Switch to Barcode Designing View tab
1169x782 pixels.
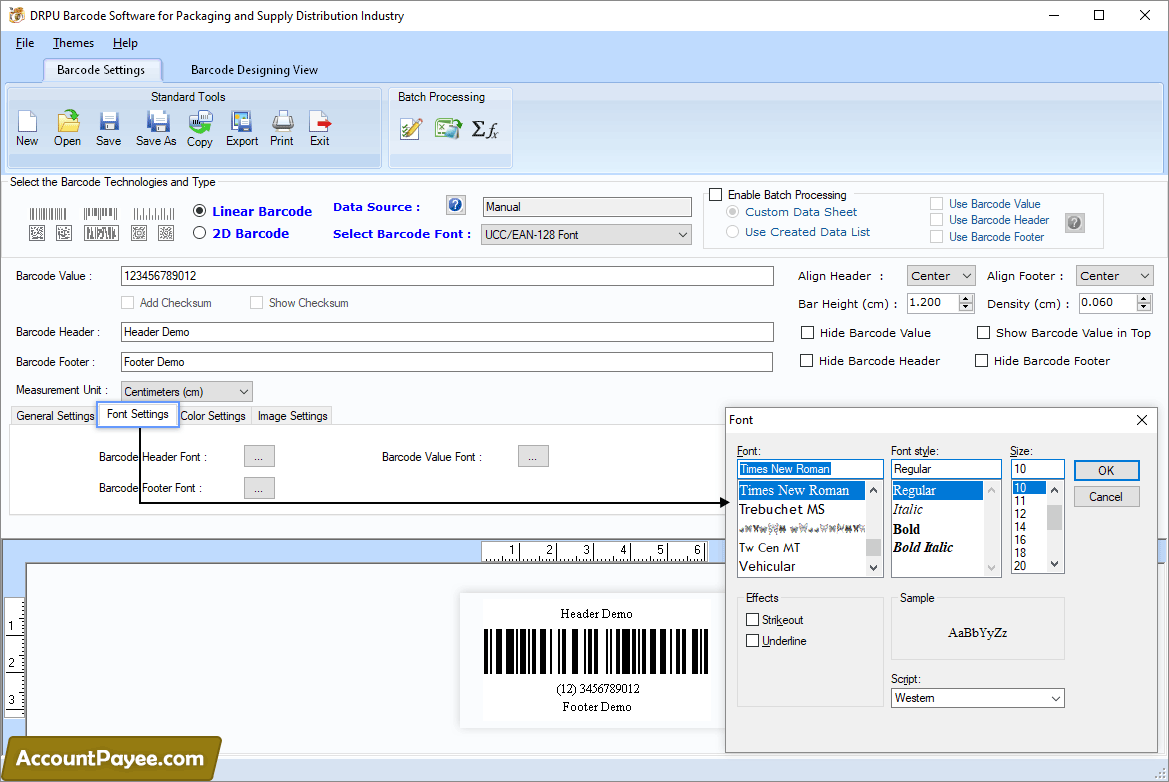click(254, 70)
